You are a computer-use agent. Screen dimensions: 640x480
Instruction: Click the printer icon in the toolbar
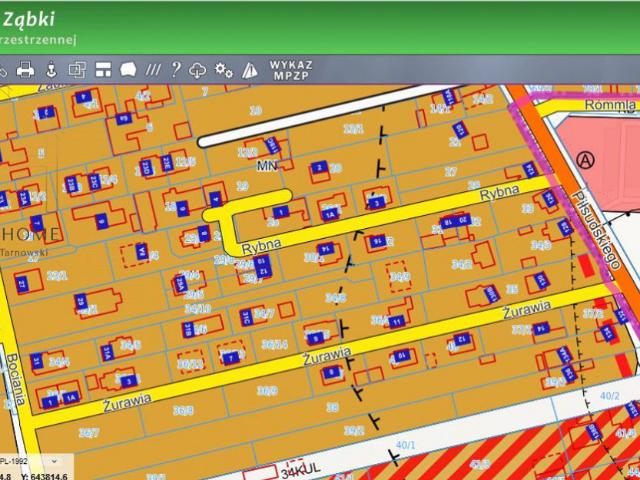[x=26, y=70]
